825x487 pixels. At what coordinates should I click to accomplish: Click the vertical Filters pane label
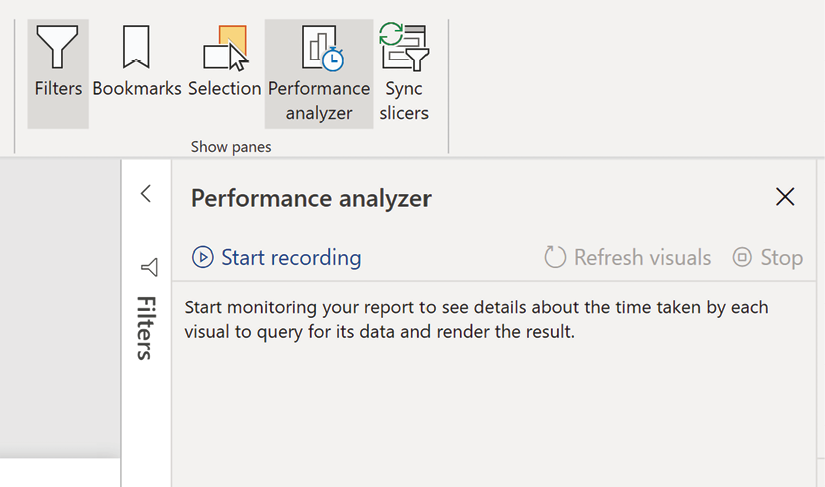[x=146, y=328]
